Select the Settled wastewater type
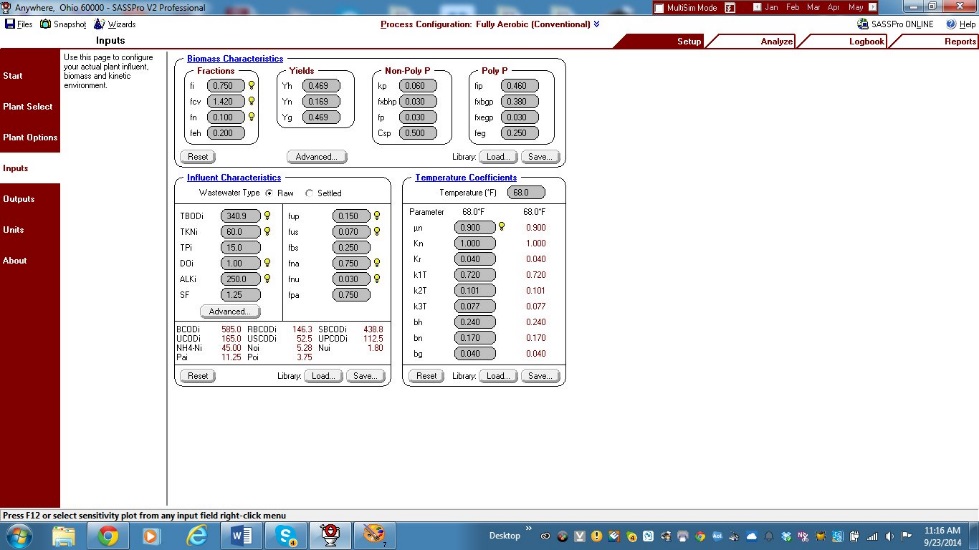The width and height of the screenshot is (979, 550). click(309, 193)
